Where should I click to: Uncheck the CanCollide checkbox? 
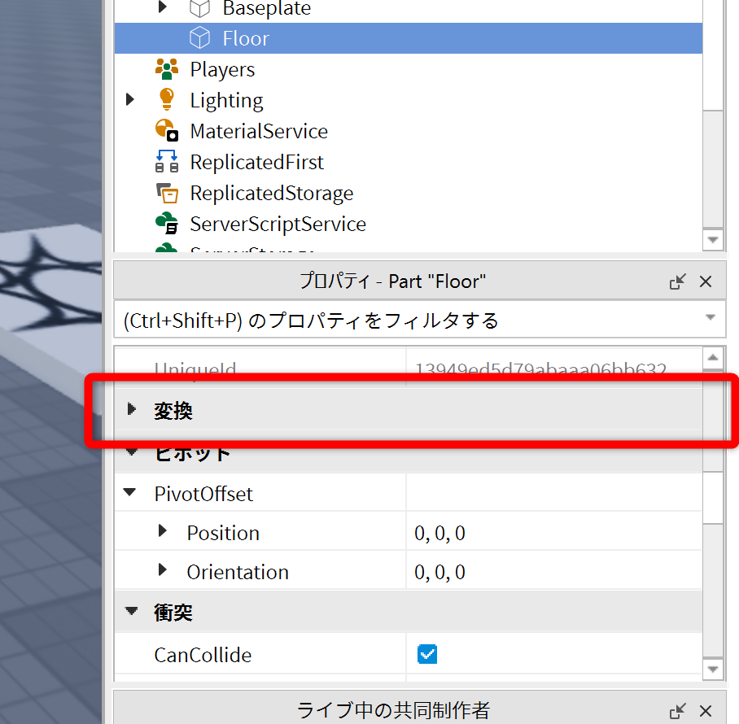point(427,655)
